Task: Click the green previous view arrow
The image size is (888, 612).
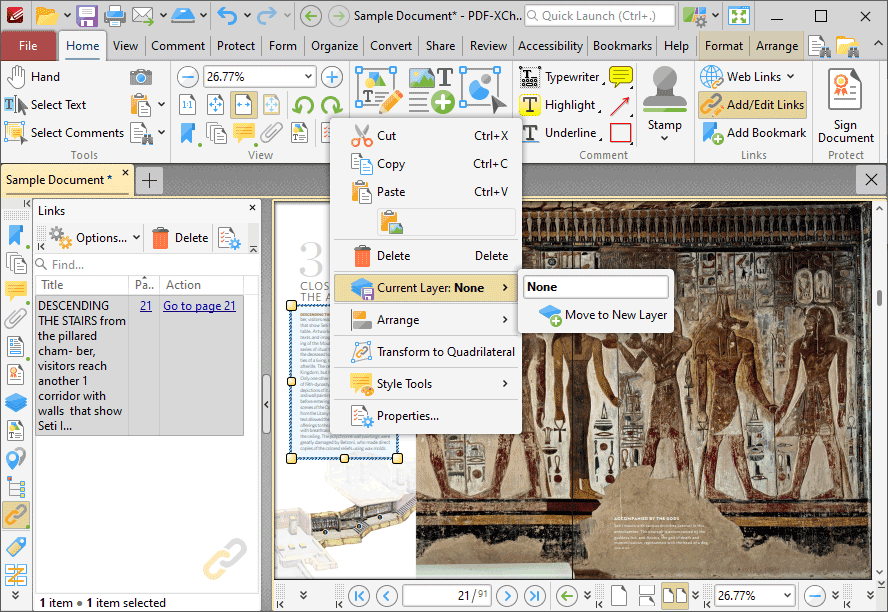Action: point(566,596)
